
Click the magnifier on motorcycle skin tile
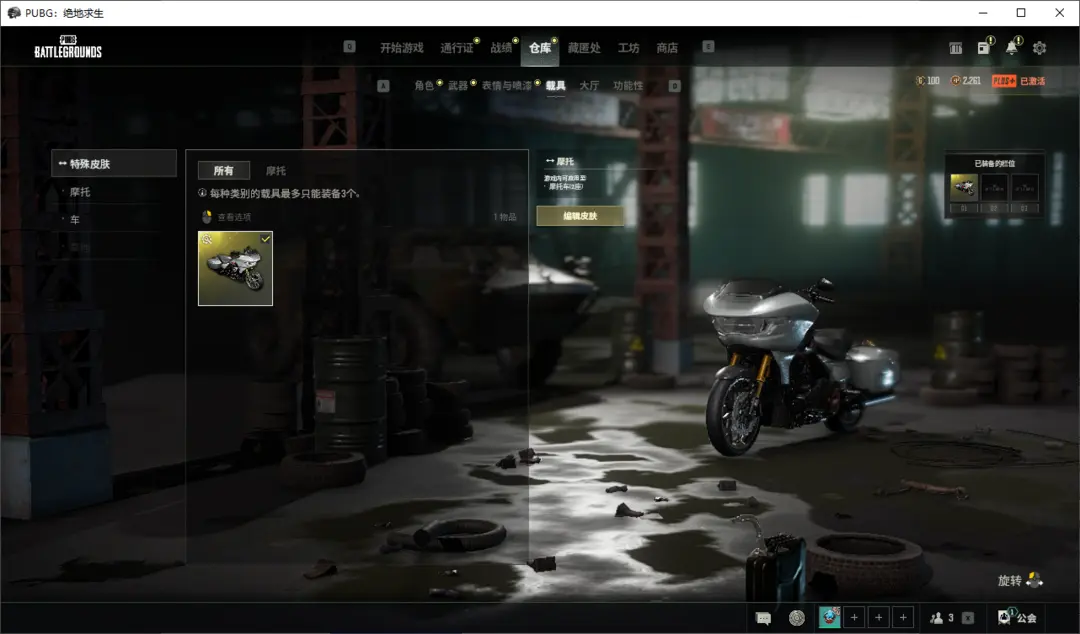207,240
